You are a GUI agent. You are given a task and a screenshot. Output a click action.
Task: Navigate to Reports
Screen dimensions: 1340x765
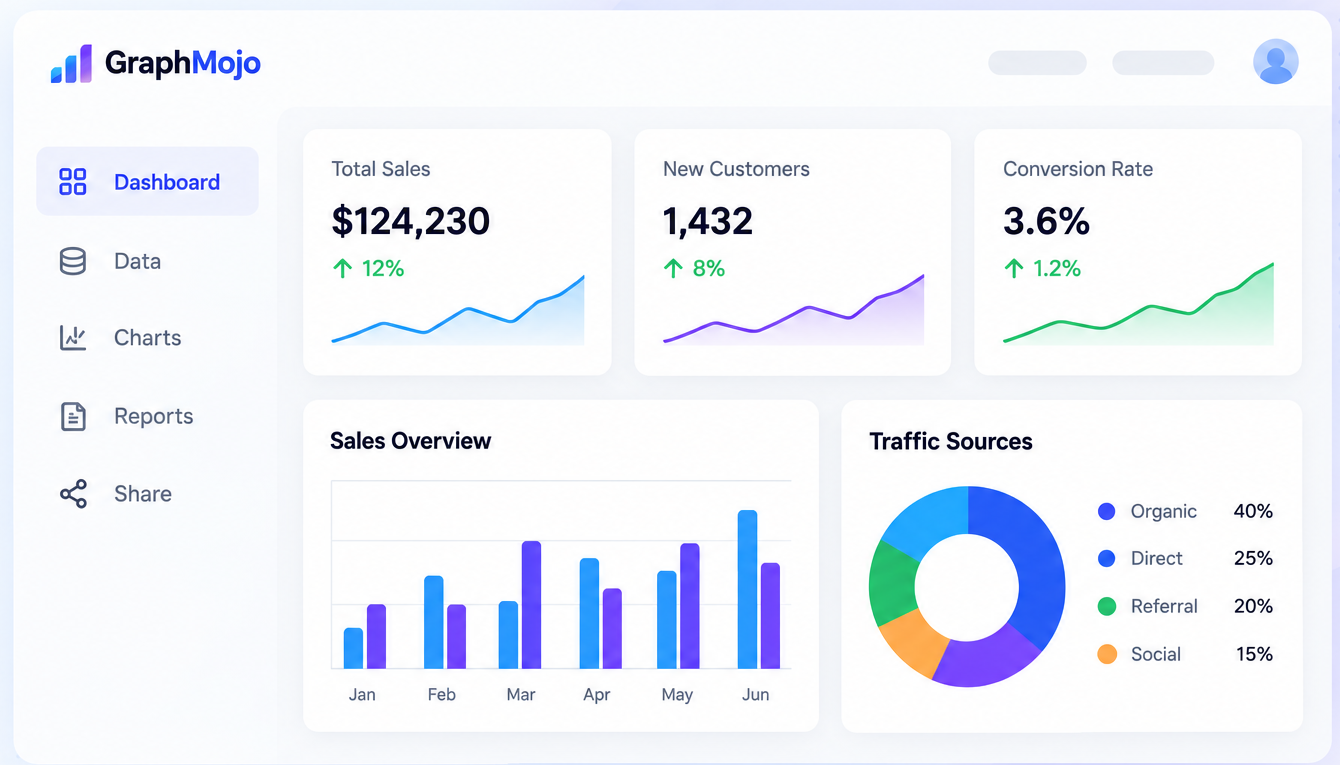(153, 416)
